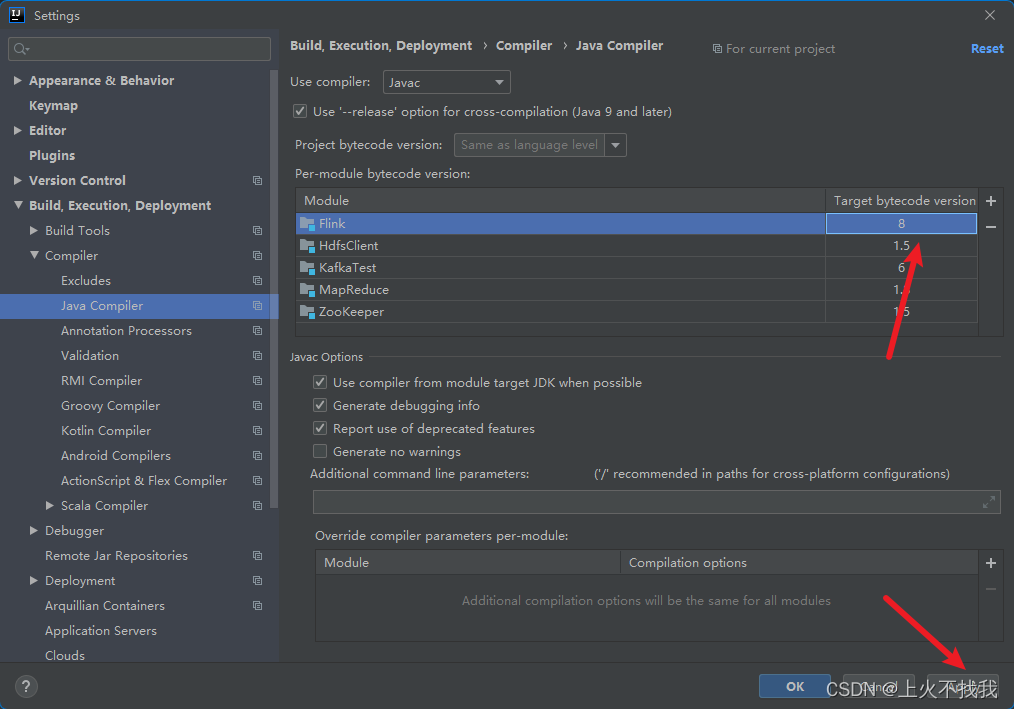This screenshot has height=709, width=1014.
Task: Click Additional command line parameters input field
Action: tap(656, 502)
